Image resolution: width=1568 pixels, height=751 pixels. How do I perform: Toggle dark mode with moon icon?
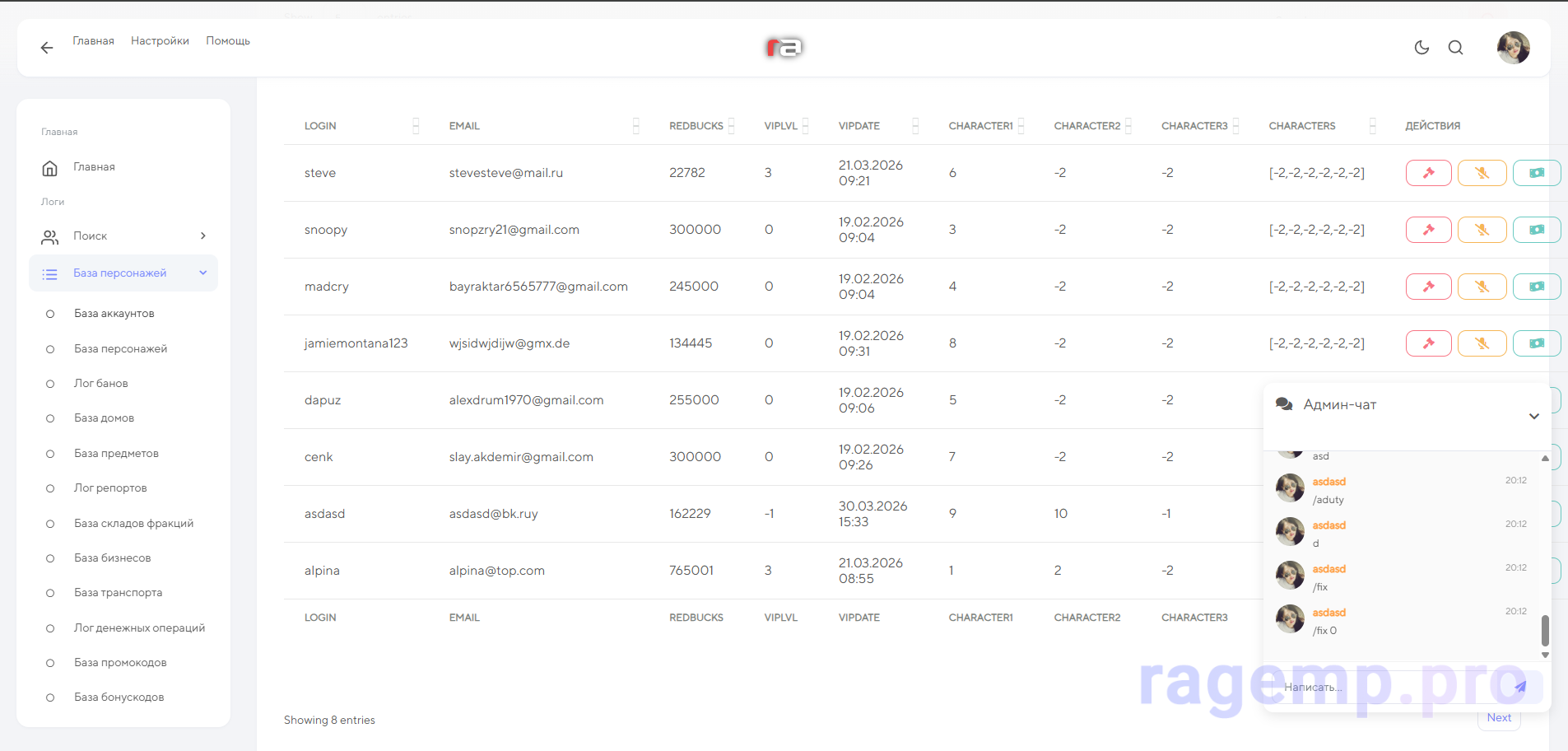coord(1421,48)
